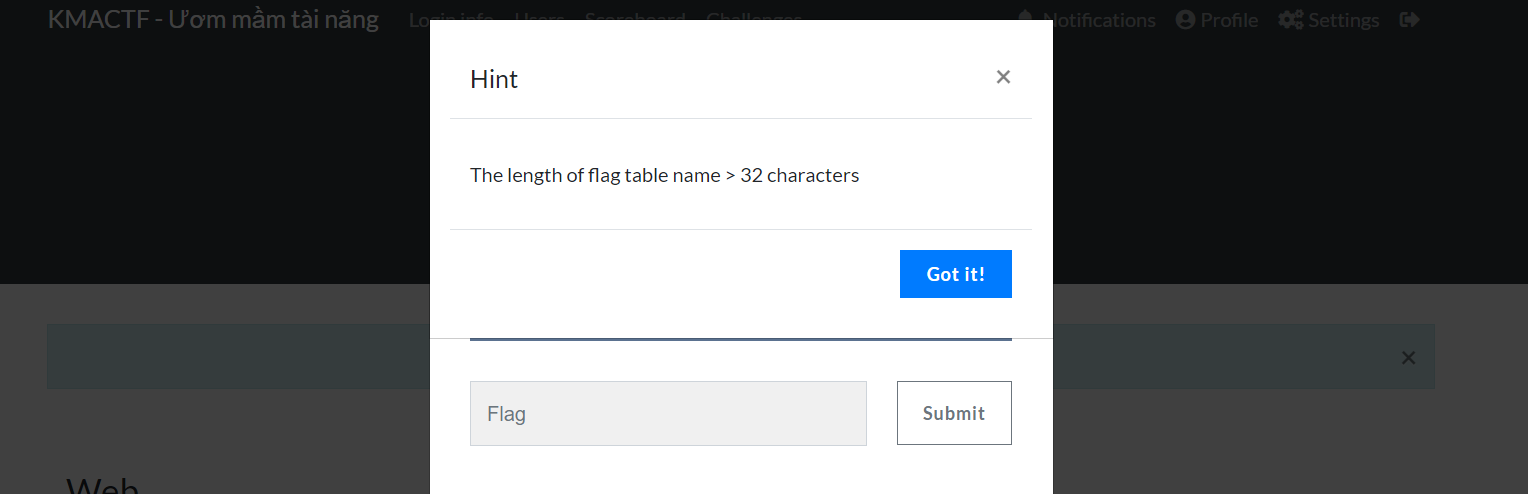Click the Hint dialog title
This screenshot has height=494, width=1528.
494,79
